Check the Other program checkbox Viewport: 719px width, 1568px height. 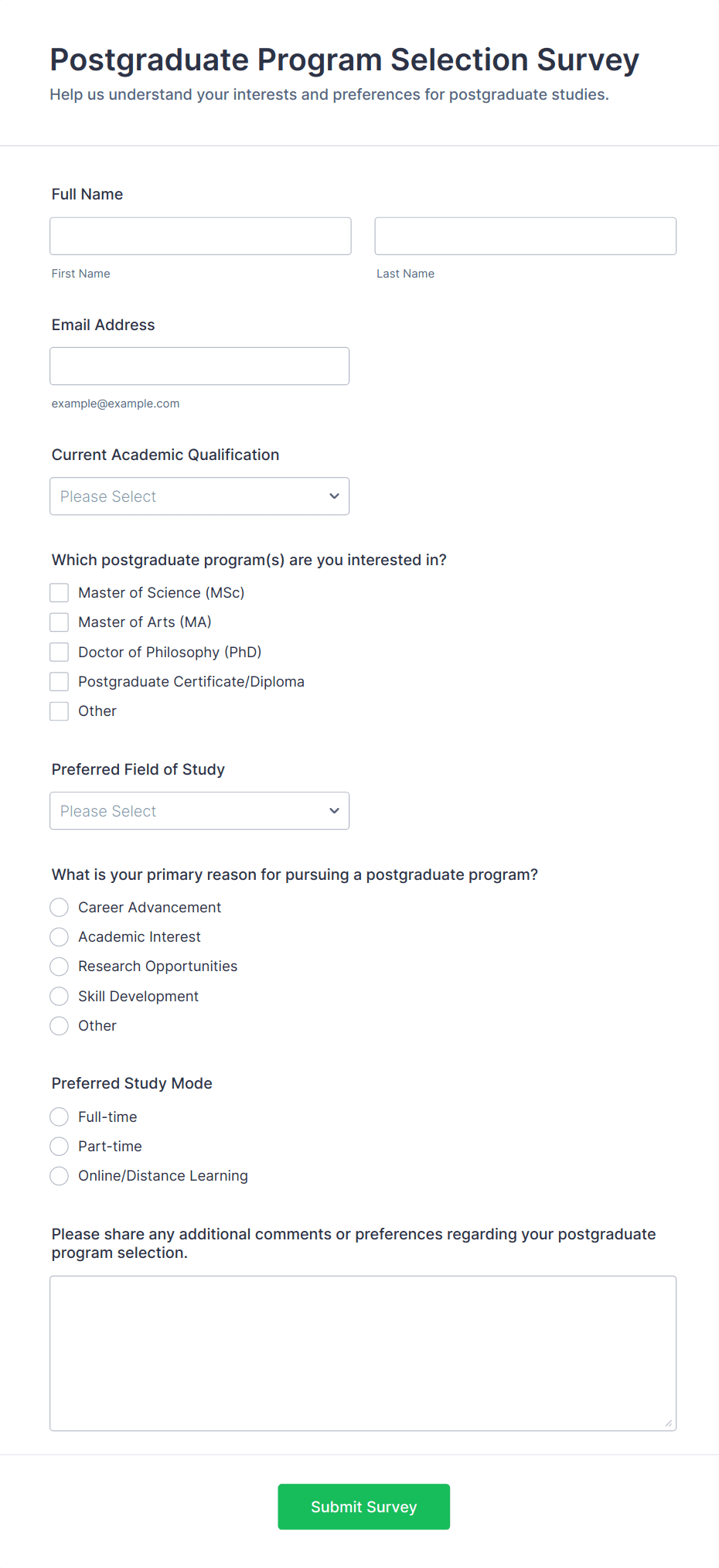tap(60, 711)
